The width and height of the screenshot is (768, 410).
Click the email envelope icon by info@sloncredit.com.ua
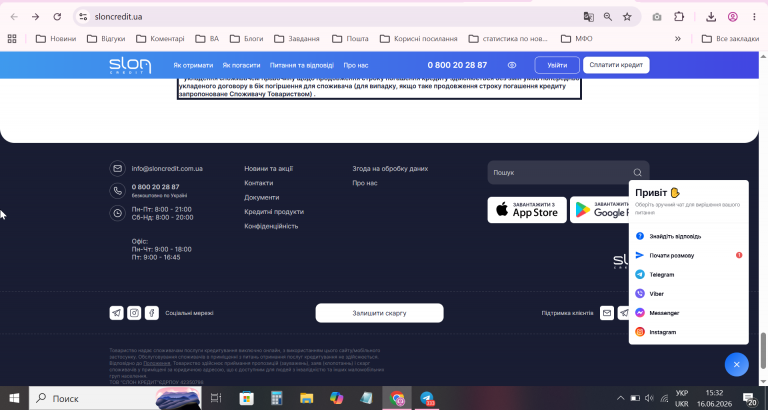(118, 169)
